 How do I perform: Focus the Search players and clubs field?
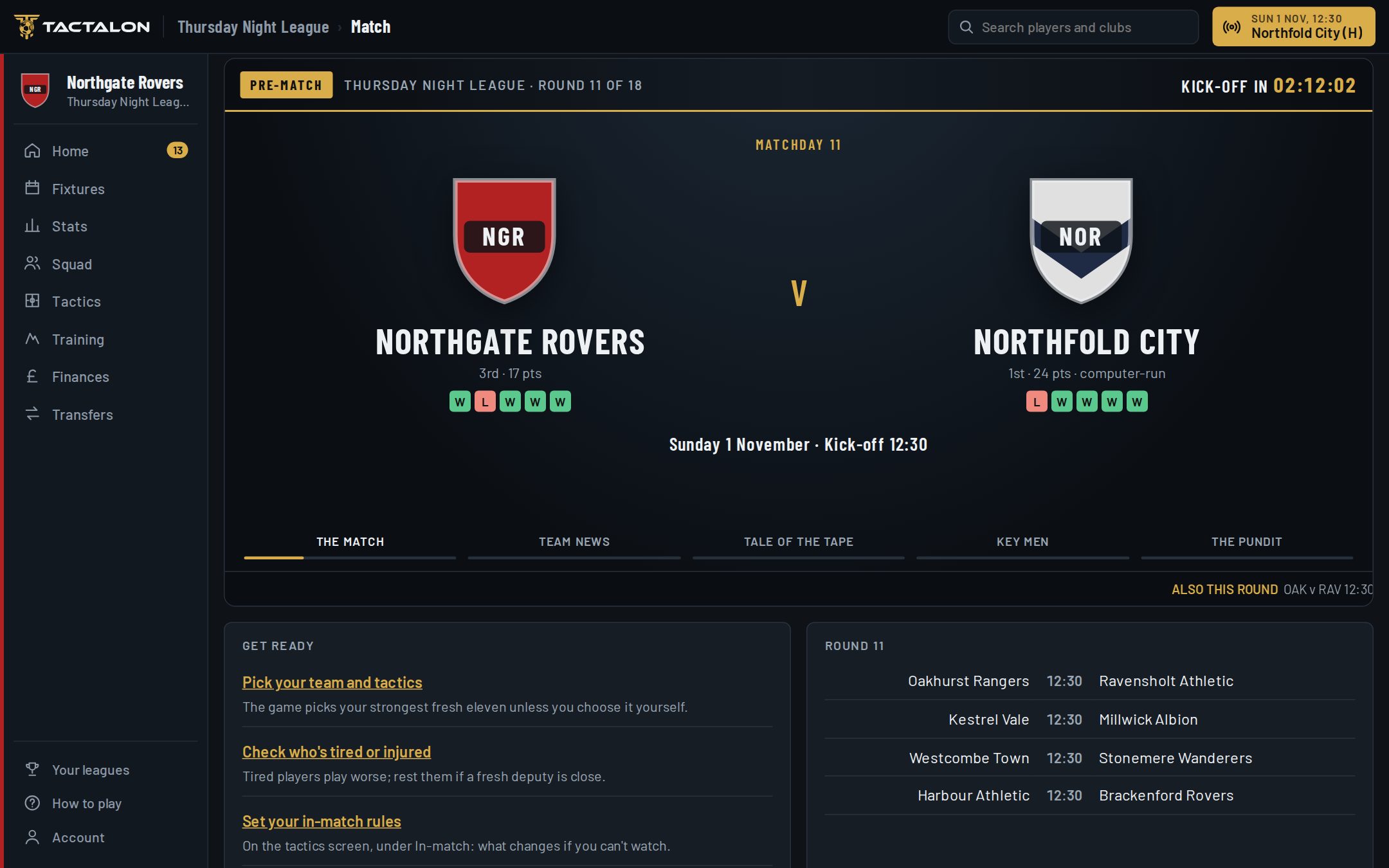pos(1073,27)
